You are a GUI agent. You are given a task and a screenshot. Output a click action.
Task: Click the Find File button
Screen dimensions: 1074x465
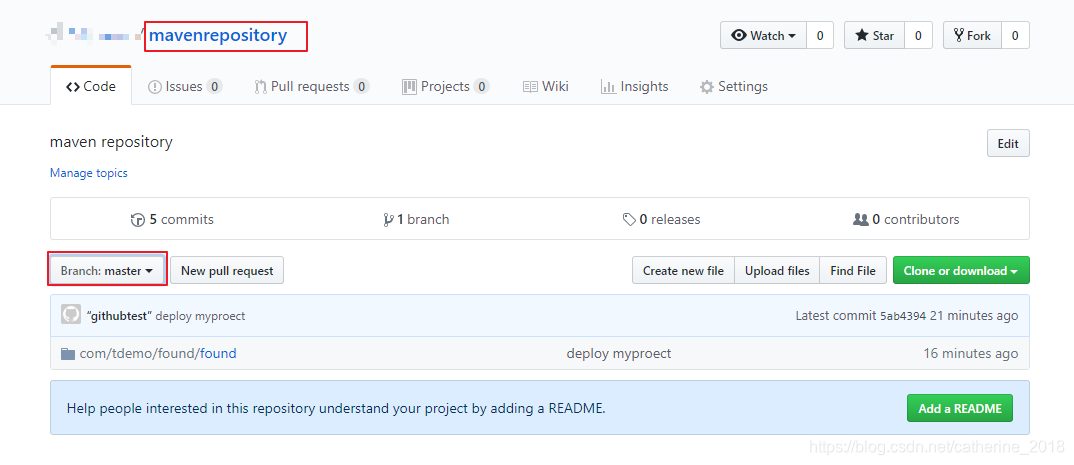[x=853, y=271]
